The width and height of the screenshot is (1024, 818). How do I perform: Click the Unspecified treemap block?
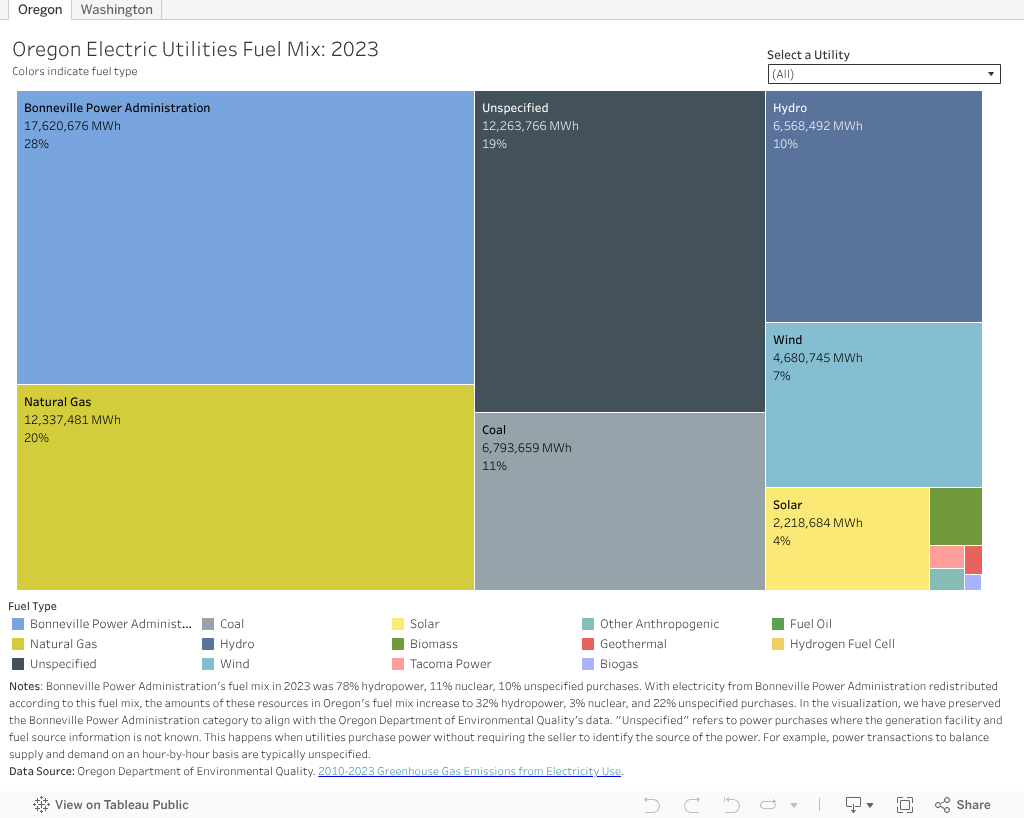[x=620, y=251]
